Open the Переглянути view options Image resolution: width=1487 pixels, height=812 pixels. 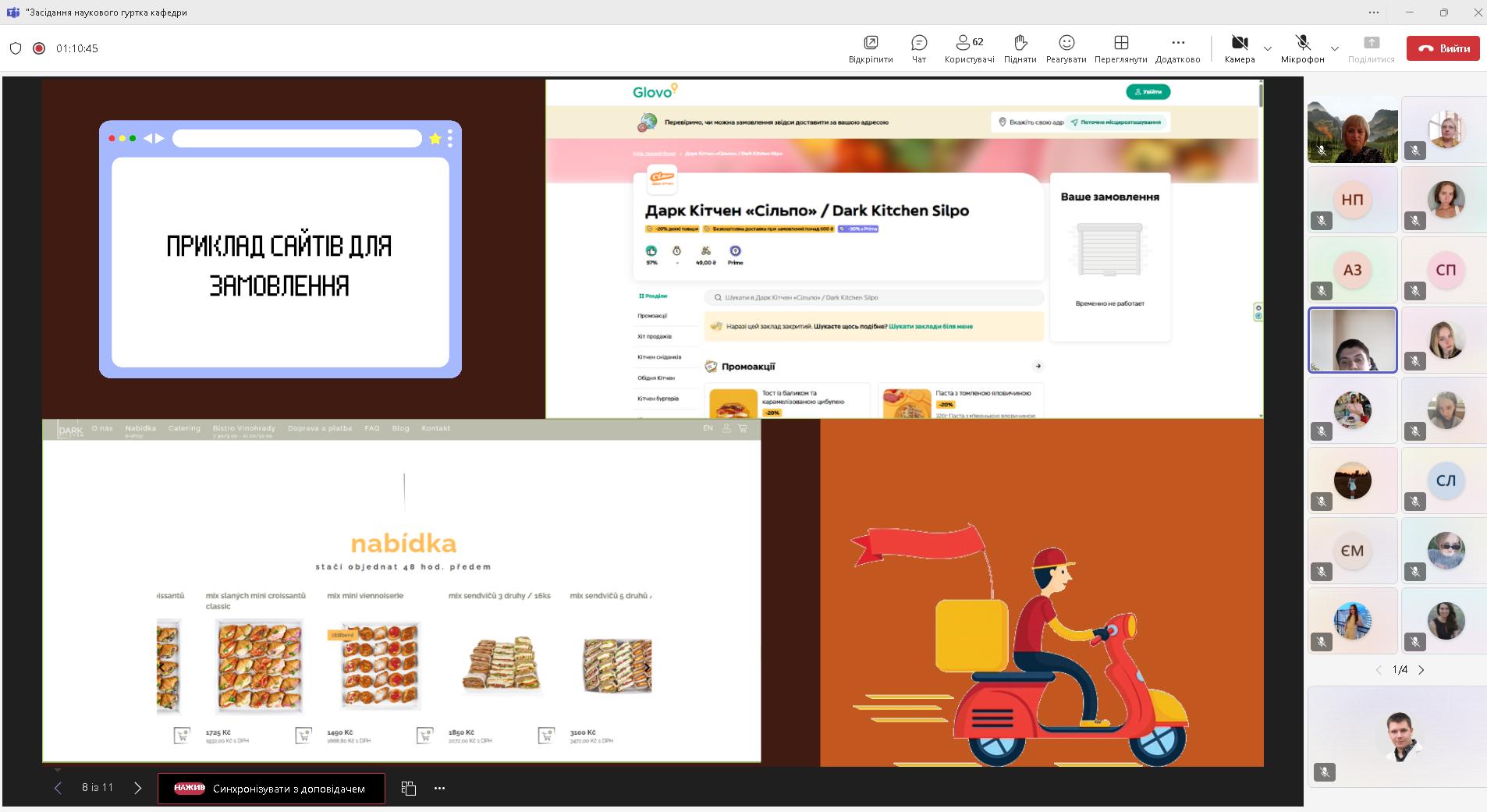tap(1121, 48)
